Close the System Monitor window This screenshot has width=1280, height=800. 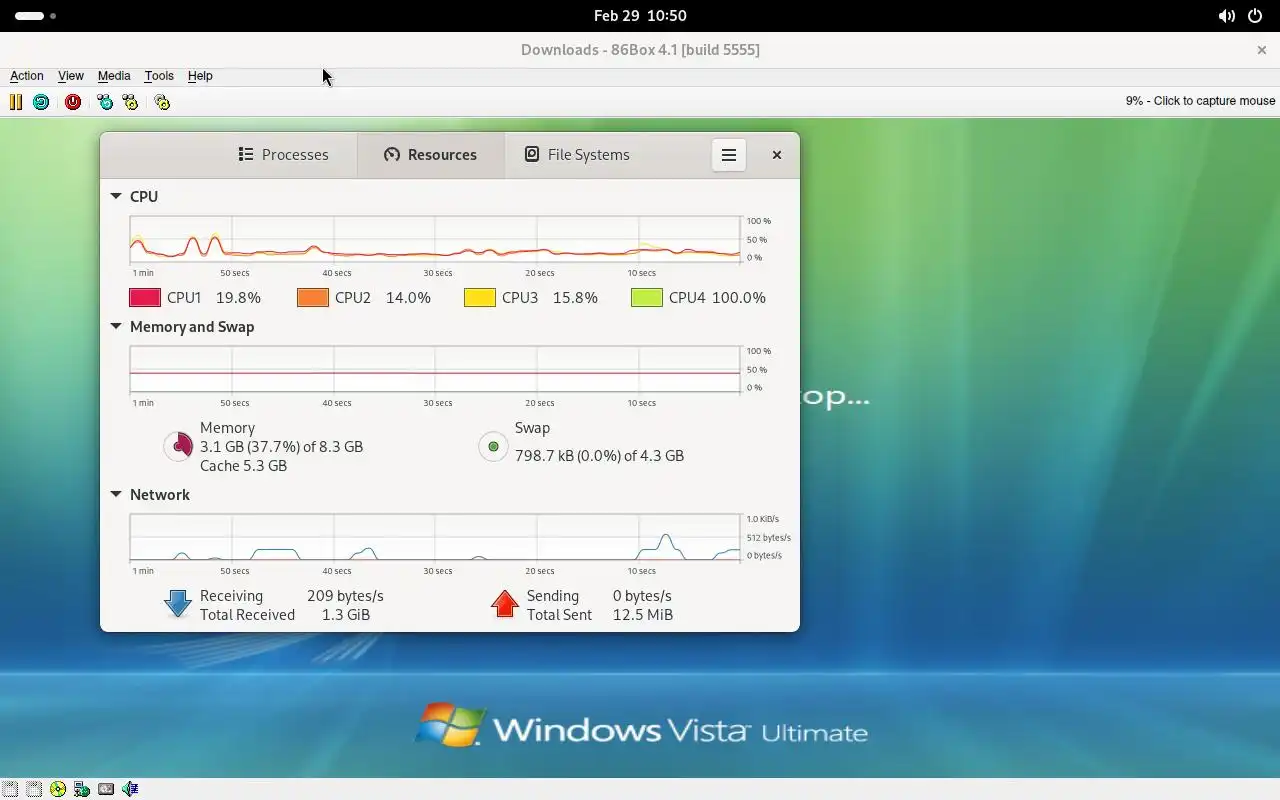click(777, 155)
